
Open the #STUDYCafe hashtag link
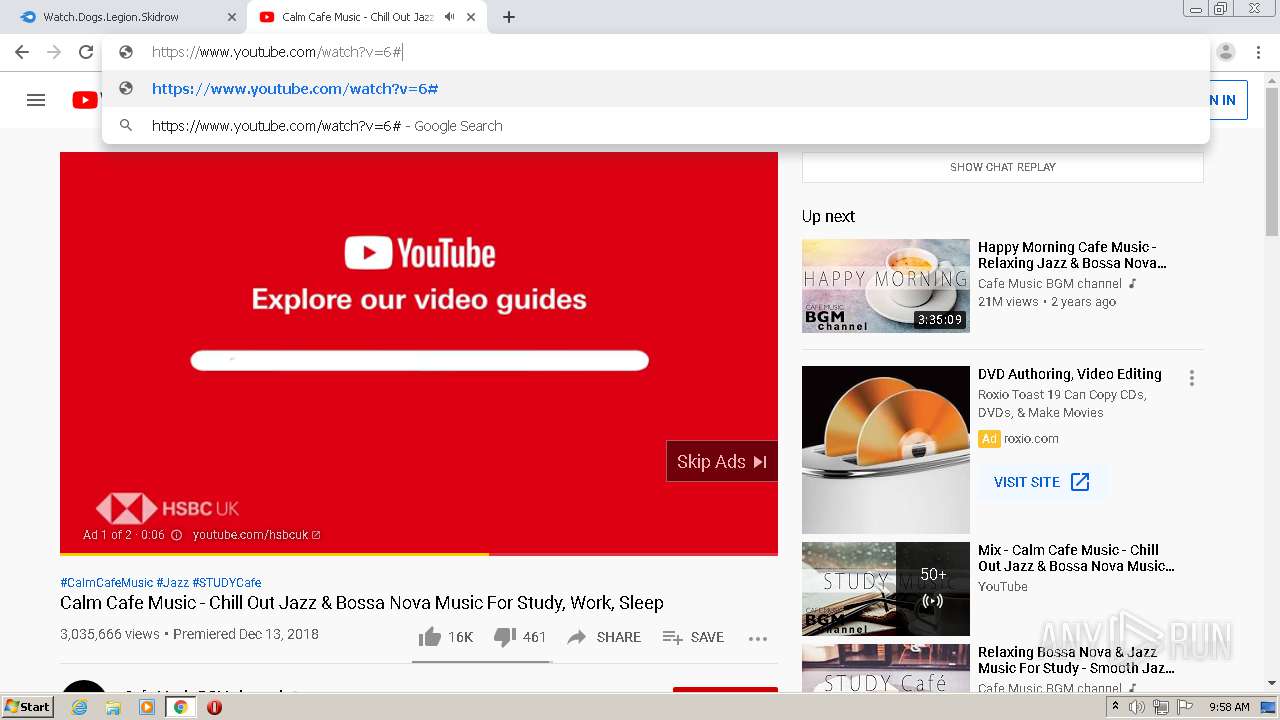pyautogui.click(x=227, y=582)
